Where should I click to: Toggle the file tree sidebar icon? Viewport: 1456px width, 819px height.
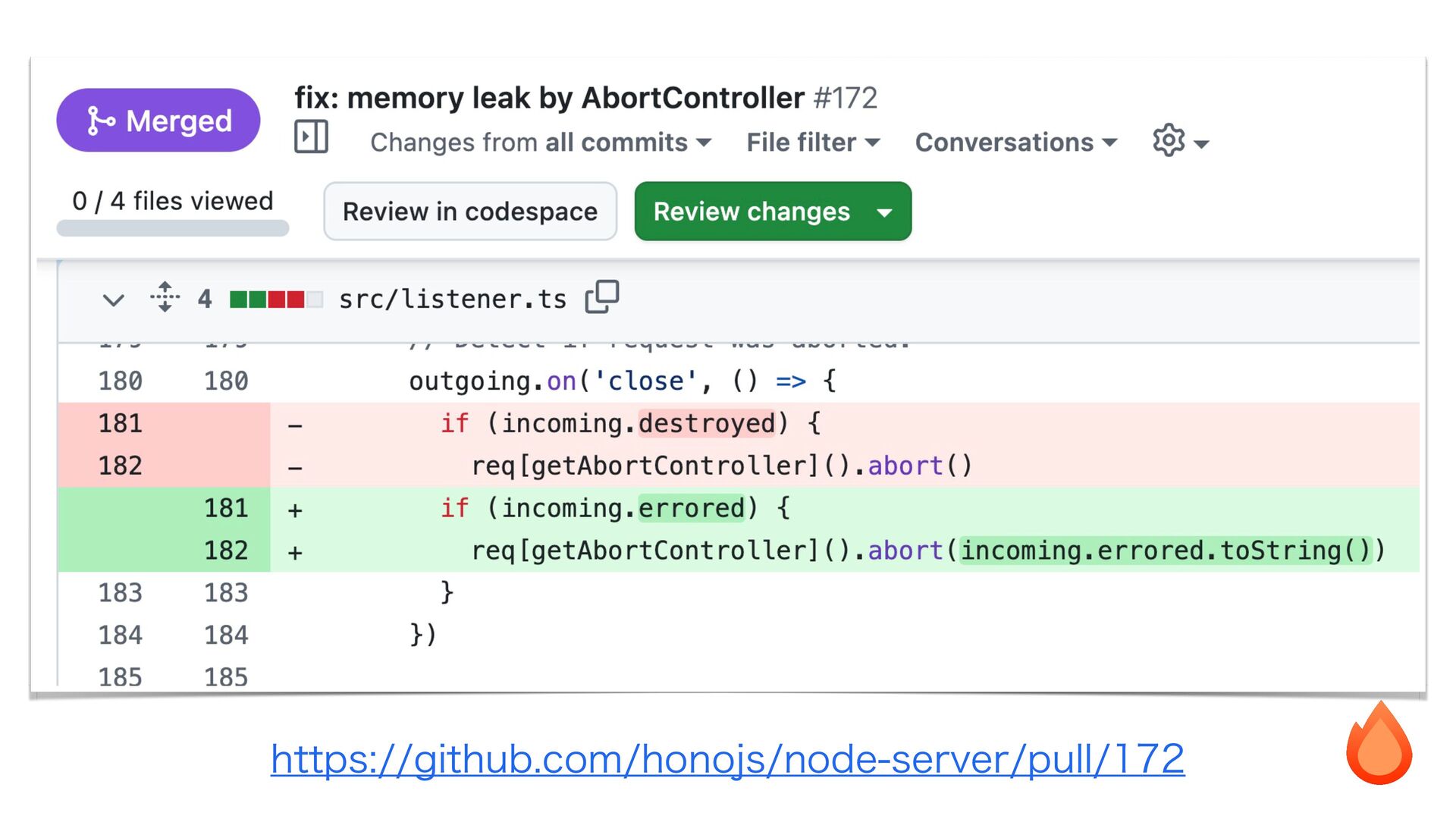pyautogui.click(x=311, y=137)
